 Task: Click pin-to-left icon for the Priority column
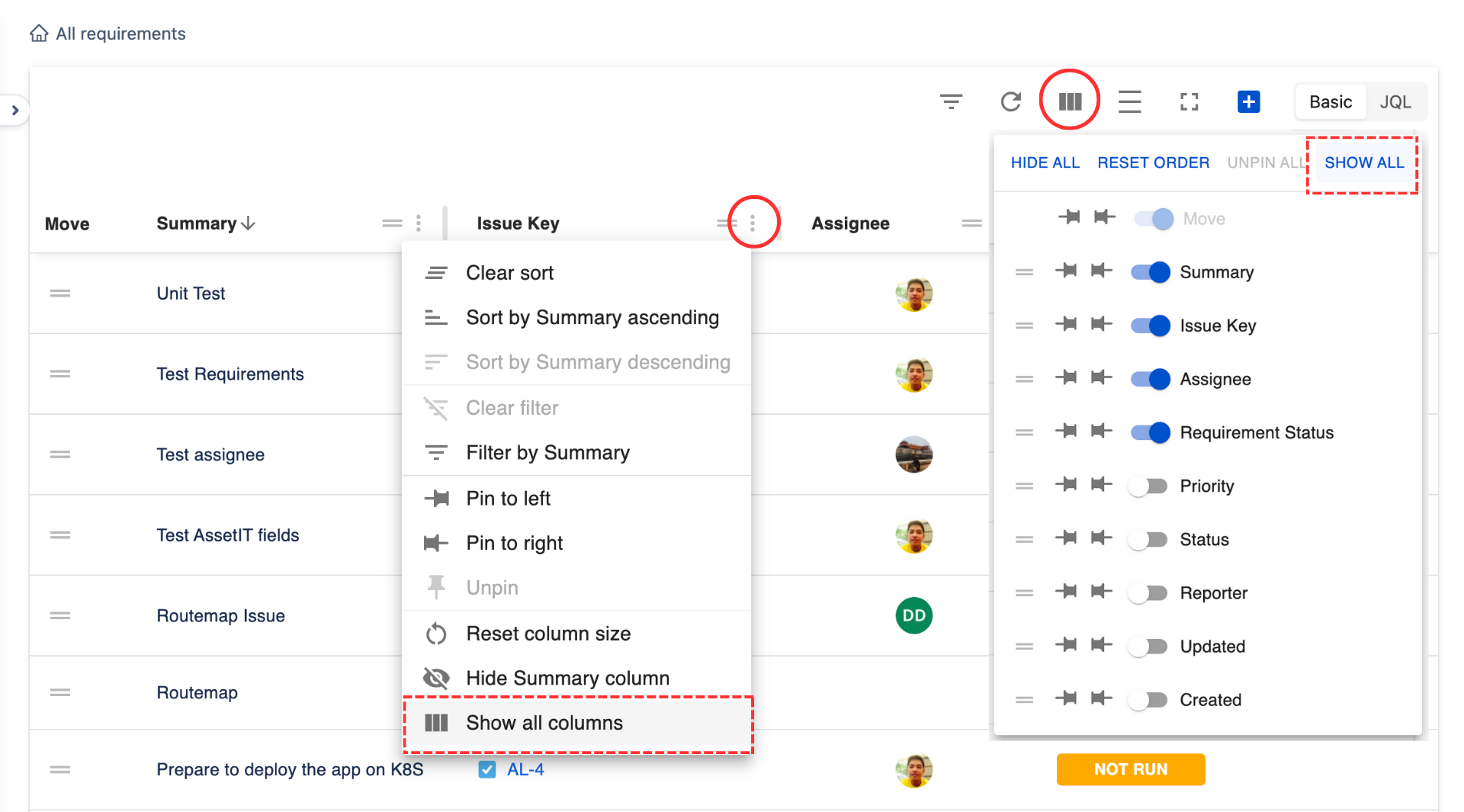pyautogui.click(x=1066, y=485)
